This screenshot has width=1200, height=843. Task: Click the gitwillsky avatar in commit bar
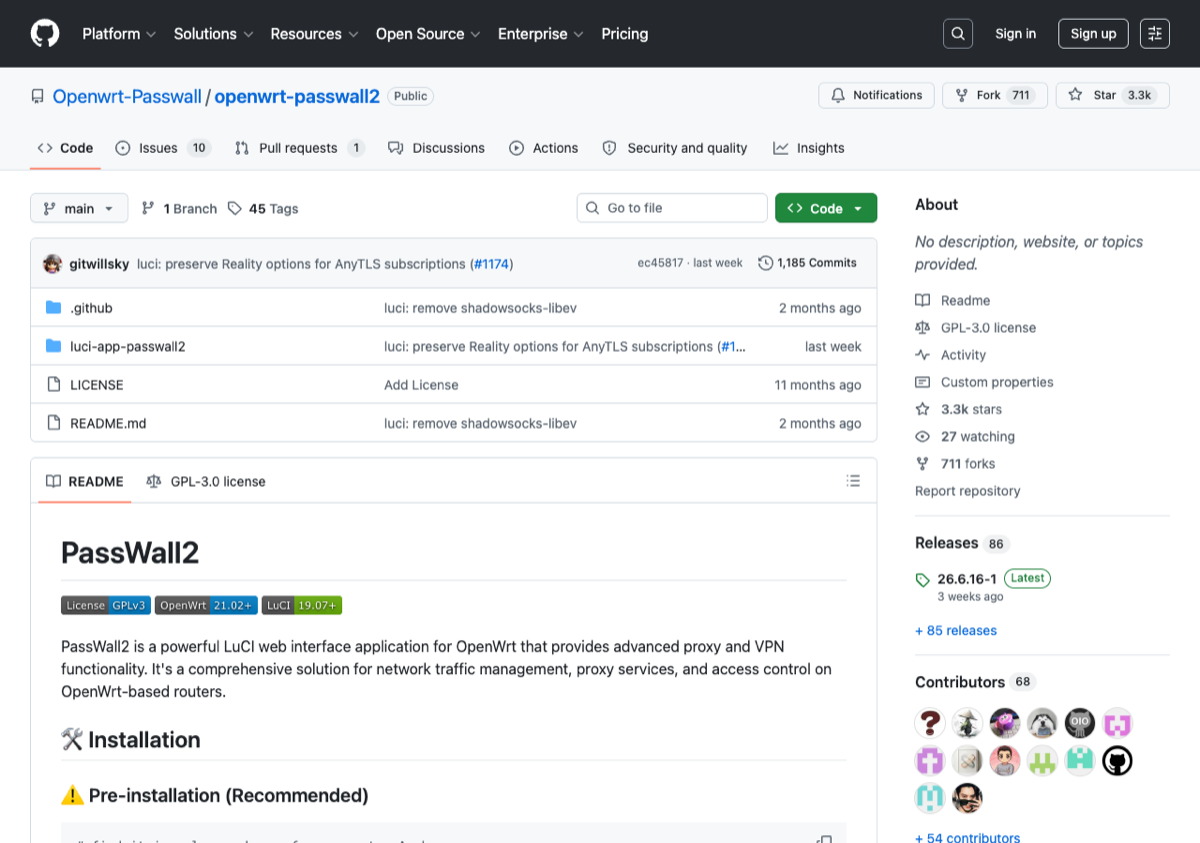[x=53, y=264]
